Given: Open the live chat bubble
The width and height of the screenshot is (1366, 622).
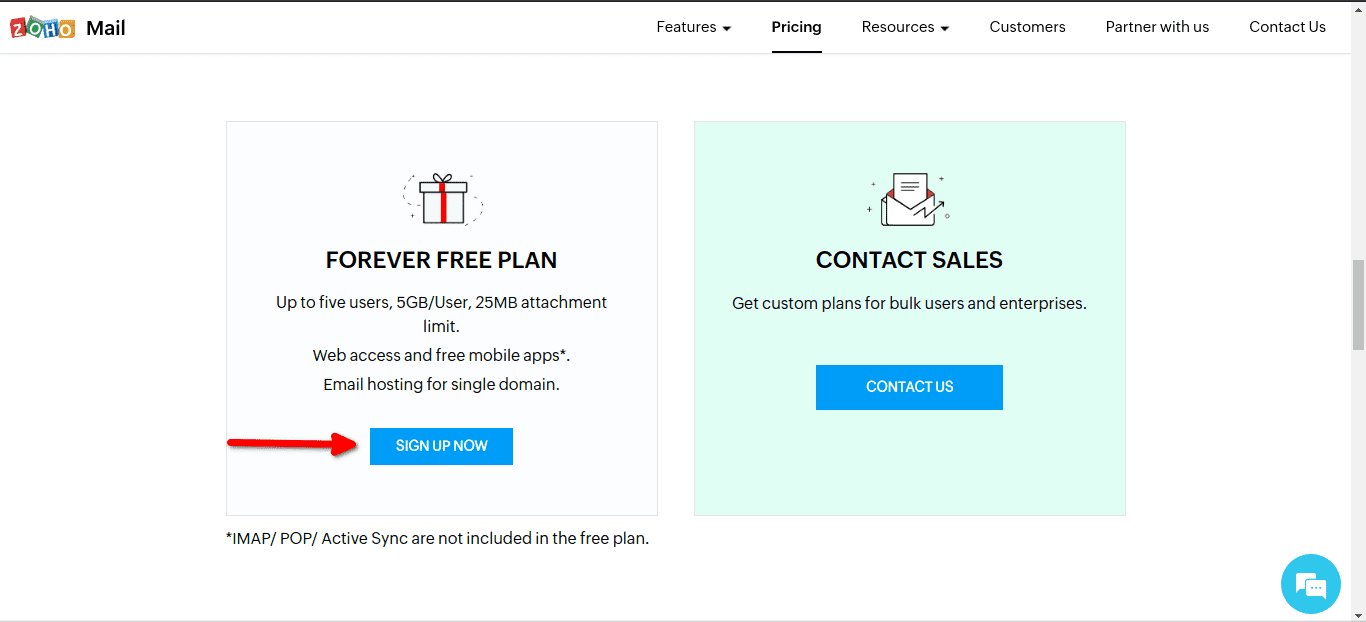Looking at the screenshot, I should click(1310, 584).
